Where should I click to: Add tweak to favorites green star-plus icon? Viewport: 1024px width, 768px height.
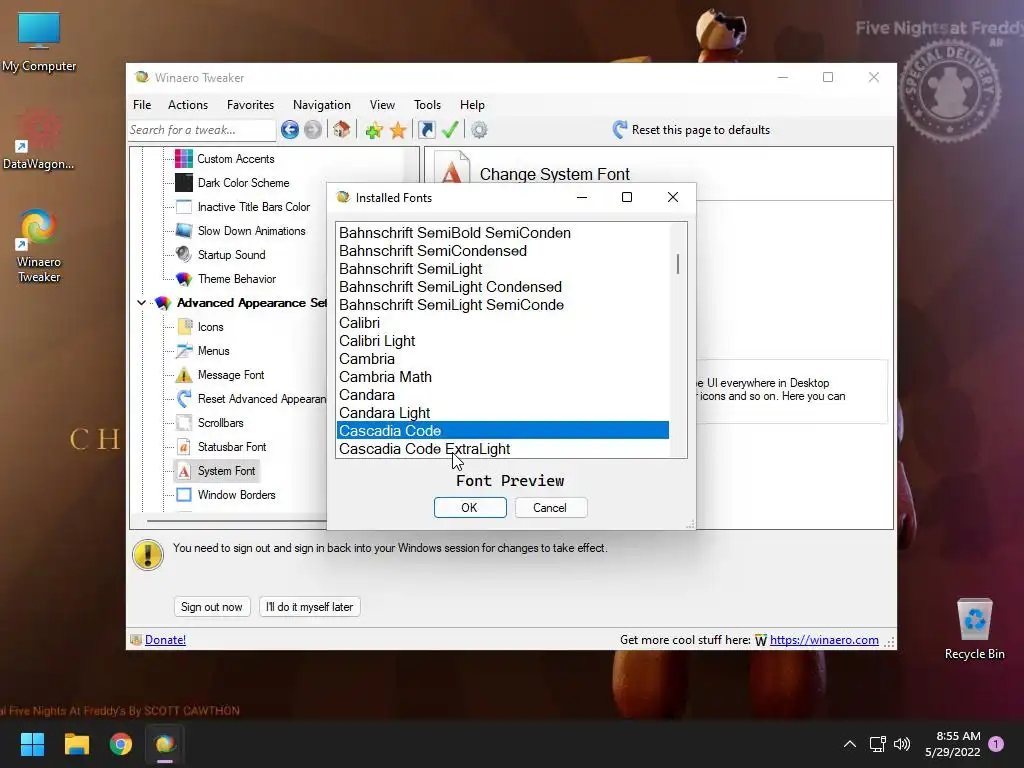(x=374, y=130)
